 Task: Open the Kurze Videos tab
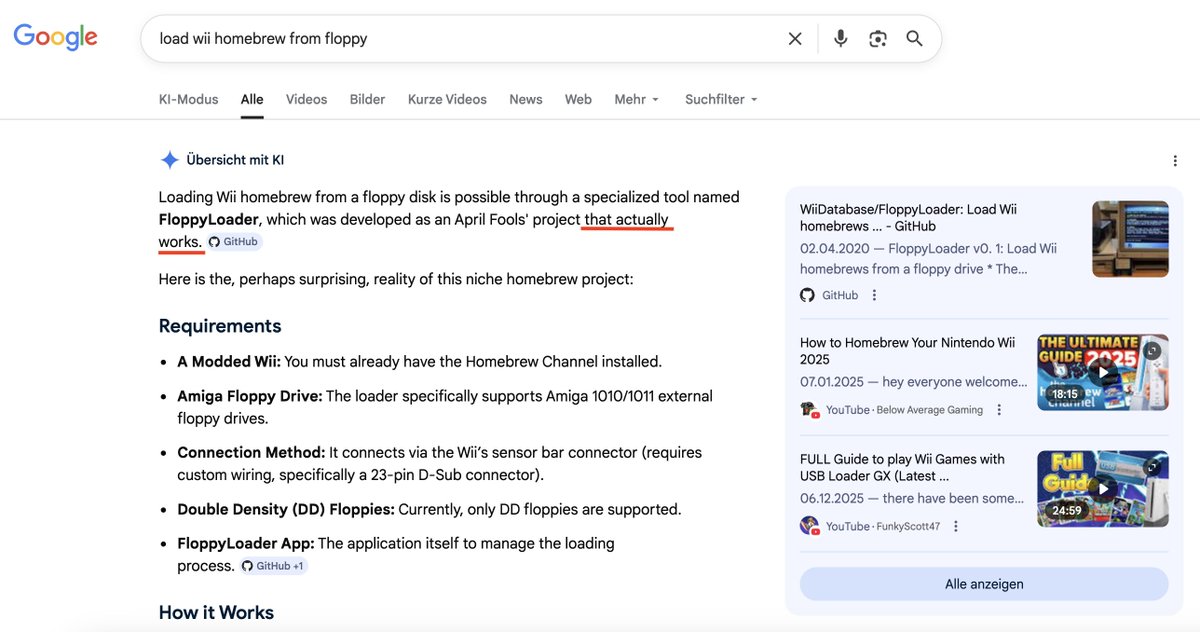coord(447,99)
